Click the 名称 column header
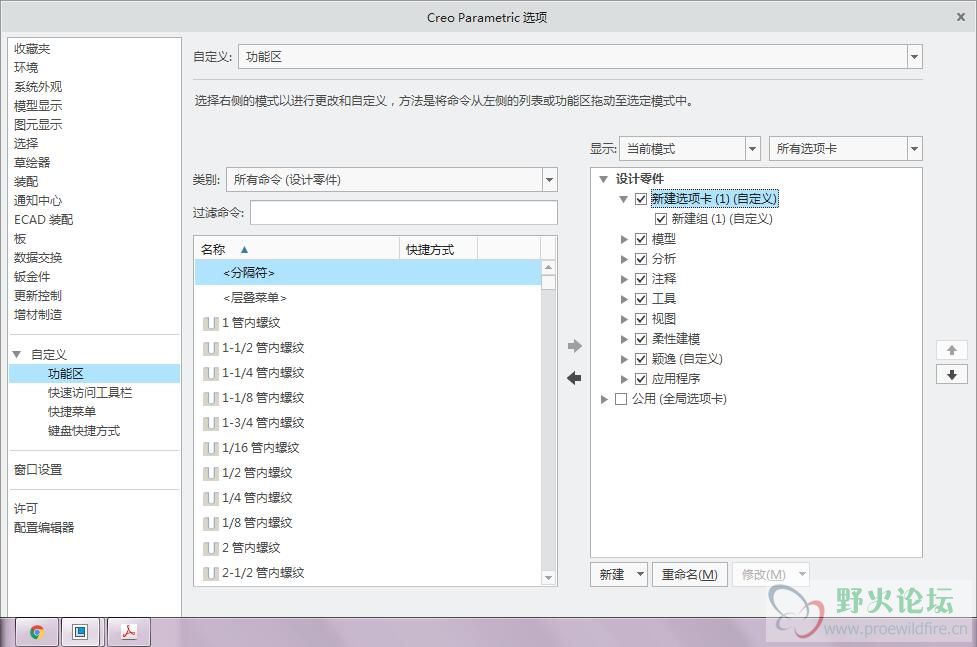 tap(297, 249)
